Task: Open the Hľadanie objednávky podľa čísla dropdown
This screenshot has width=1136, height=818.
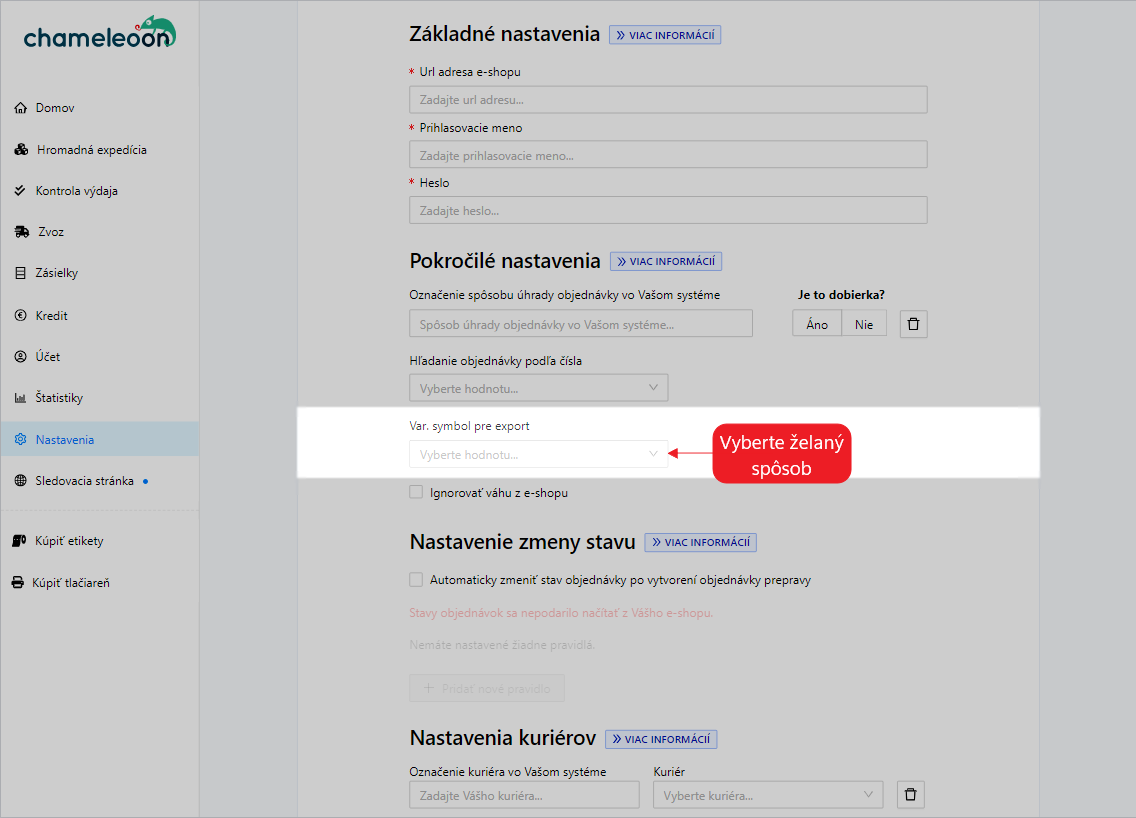Action: click(538, 387)
